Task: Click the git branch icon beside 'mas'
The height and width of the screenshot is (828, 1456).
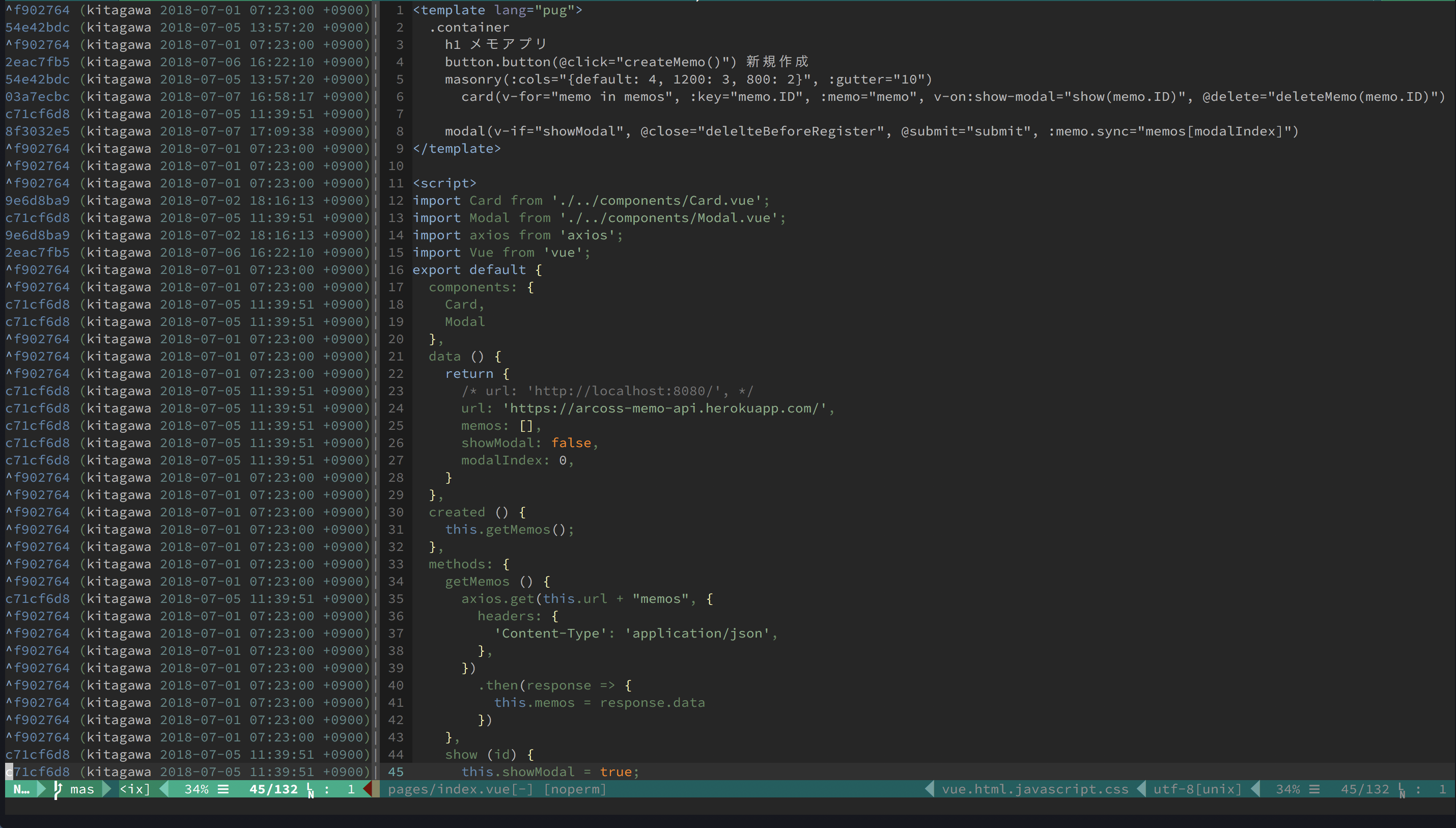Action: pyautogui.click(x=58, y=789)
